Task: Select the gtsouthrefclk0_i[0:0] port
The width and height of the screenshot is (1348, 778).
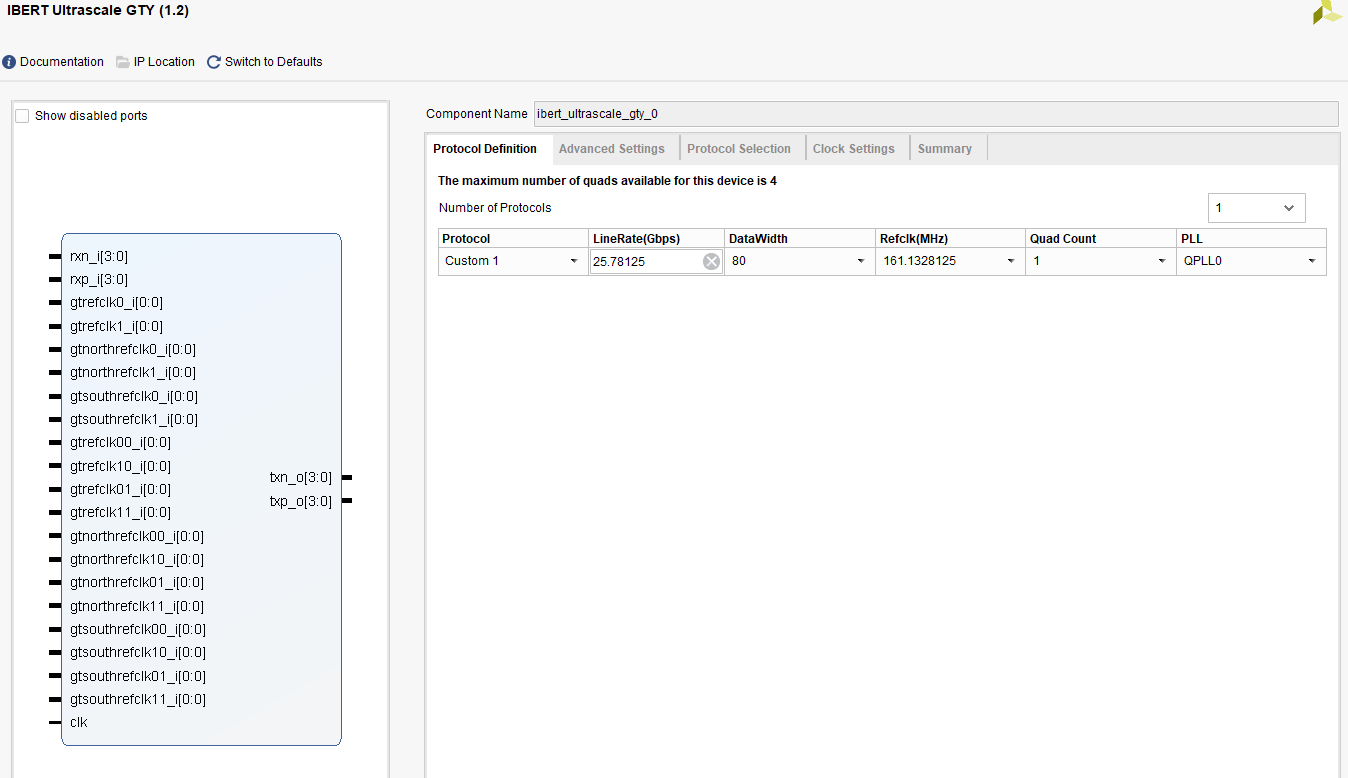Action: [134, 397]
